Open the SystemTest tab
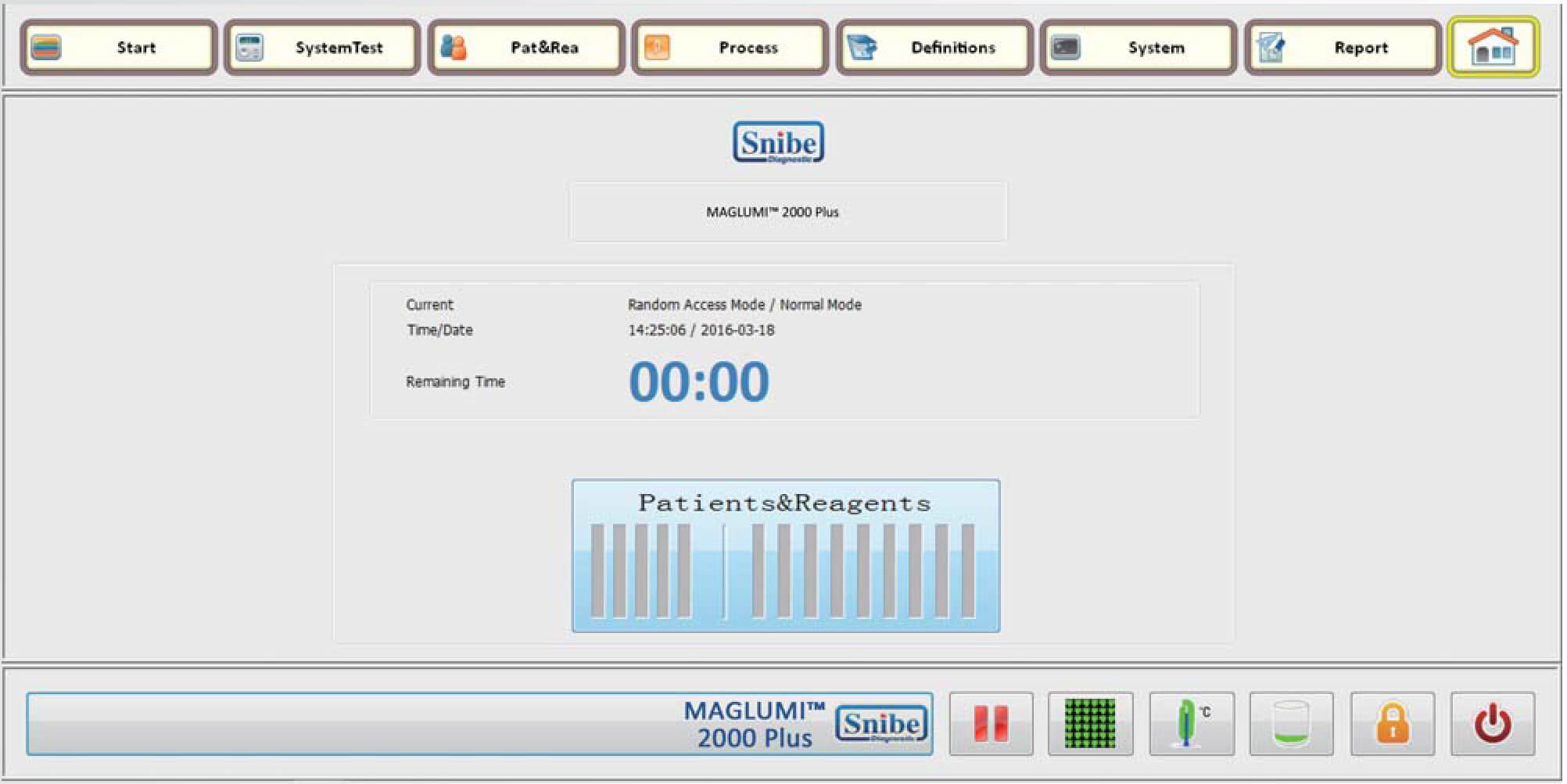Image resolution: width=1567 pixels, height=784 pixels. click(x=322, y=48)
